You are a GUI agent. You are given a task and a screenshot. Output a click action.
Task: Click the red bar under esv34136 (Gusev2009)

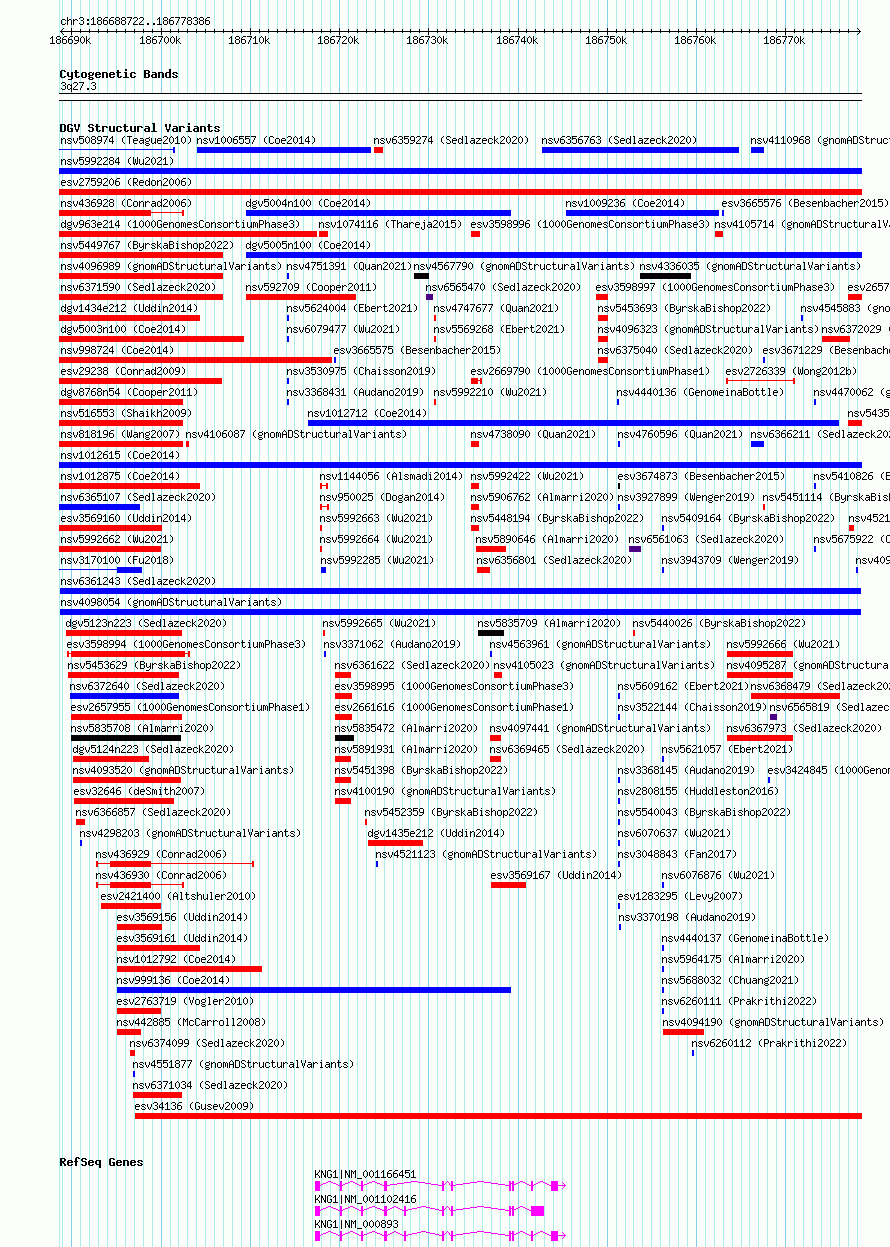pyautogui.click(x=498, y=1116)
